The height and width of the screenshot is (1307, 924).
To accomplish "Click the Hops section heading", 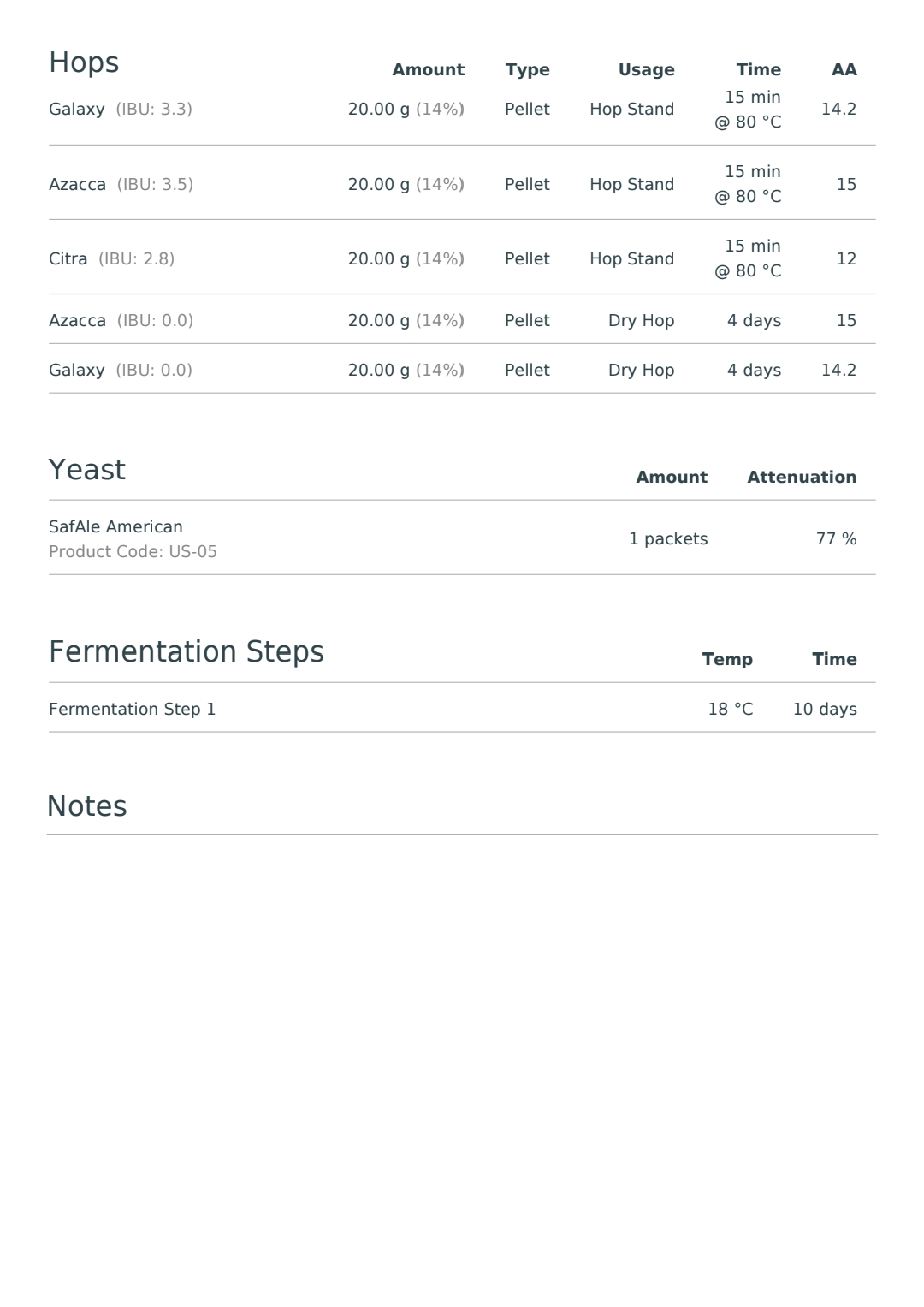I will point(84,63).
